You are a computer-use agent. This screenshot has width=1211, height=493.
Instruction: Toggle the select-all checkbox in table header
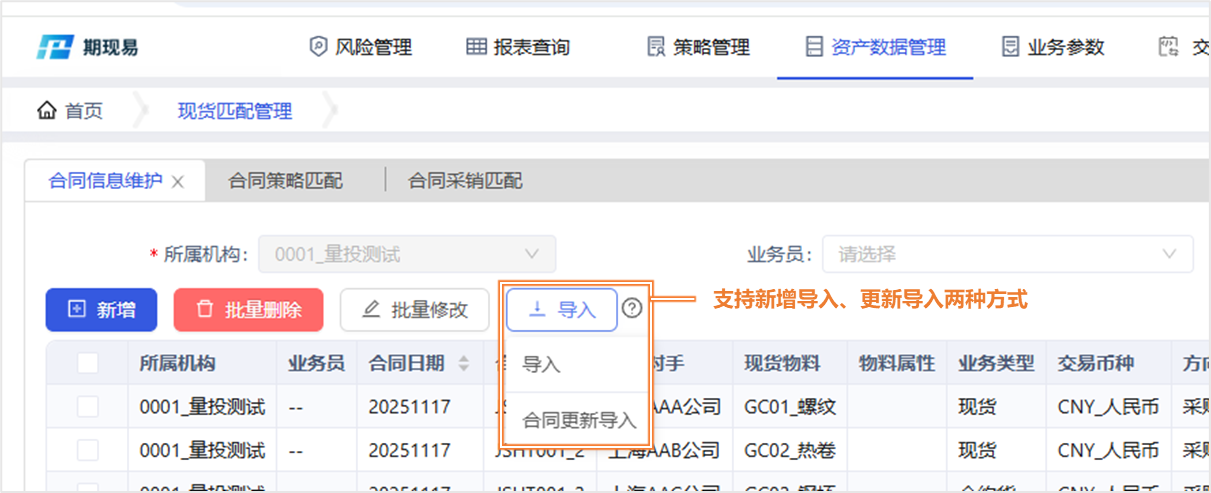(x=88, y=363)
